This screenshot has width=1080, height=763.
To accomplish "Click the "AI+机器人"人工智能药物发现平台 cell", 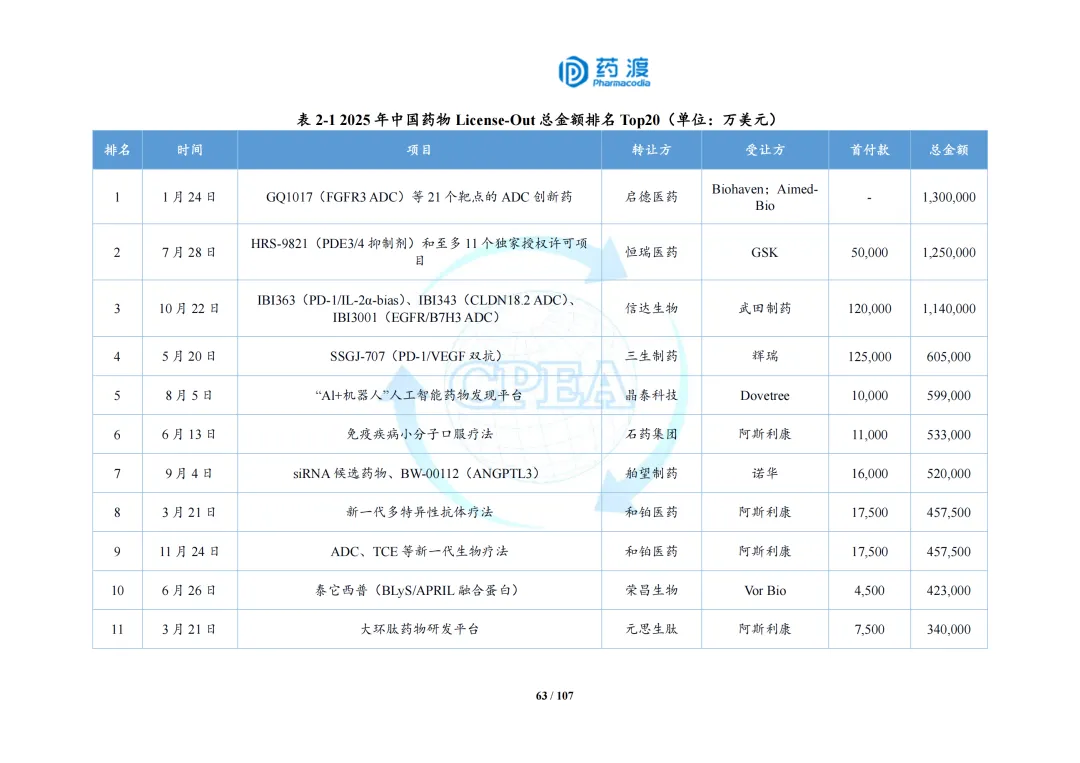I will 418,396.
